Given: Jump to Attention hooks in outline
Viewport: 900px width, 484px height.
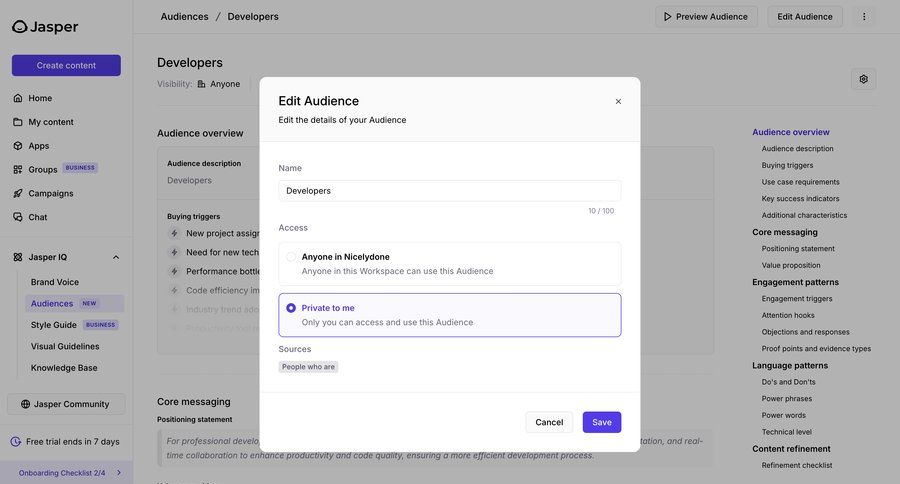Looking at the screenshot, I should coord(788,315).
